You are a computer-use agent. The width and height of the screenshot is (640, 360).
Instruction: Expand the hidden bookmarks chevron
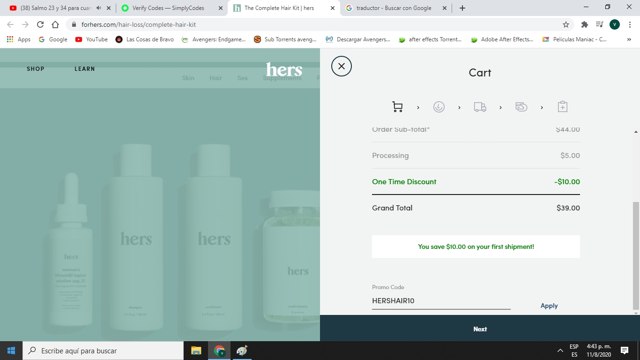pyautogui.click(x=629, y=39)
